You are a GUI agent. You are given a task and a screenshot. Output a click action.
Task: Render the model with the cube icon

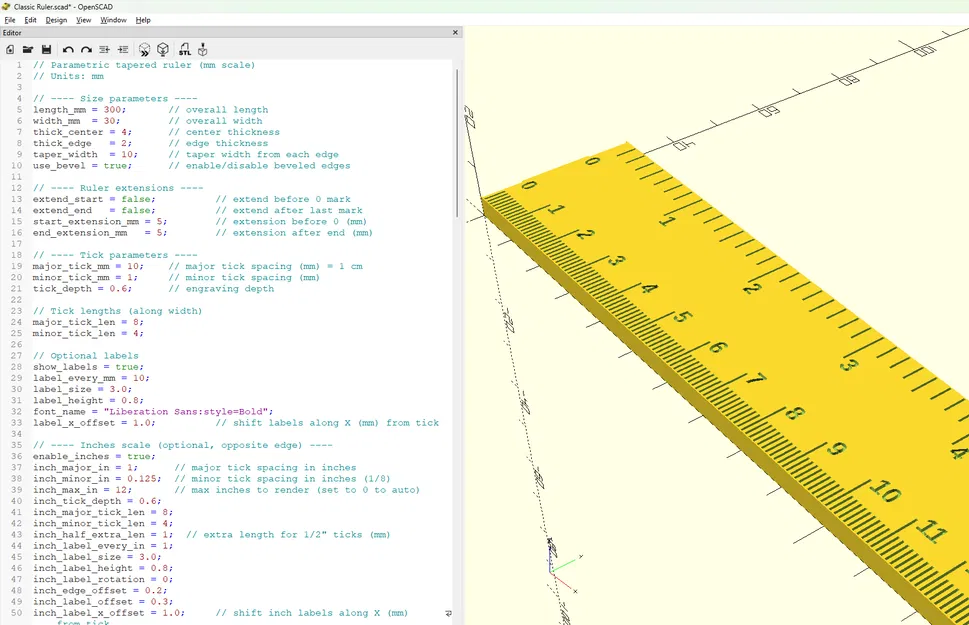pyautogui.click(x=163, y=49)
